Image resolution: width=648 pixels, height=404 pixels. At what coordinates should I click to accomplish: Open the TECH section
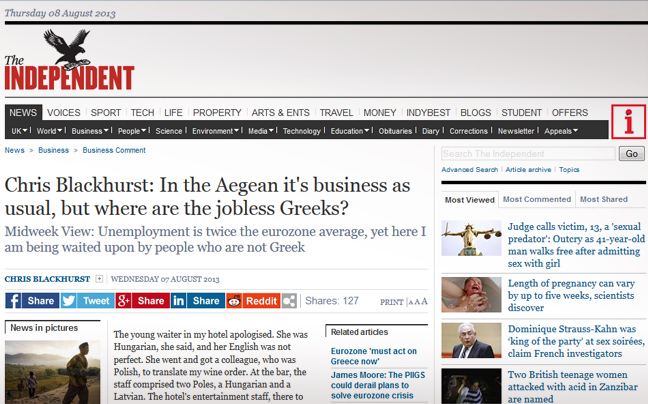(143, 113)
